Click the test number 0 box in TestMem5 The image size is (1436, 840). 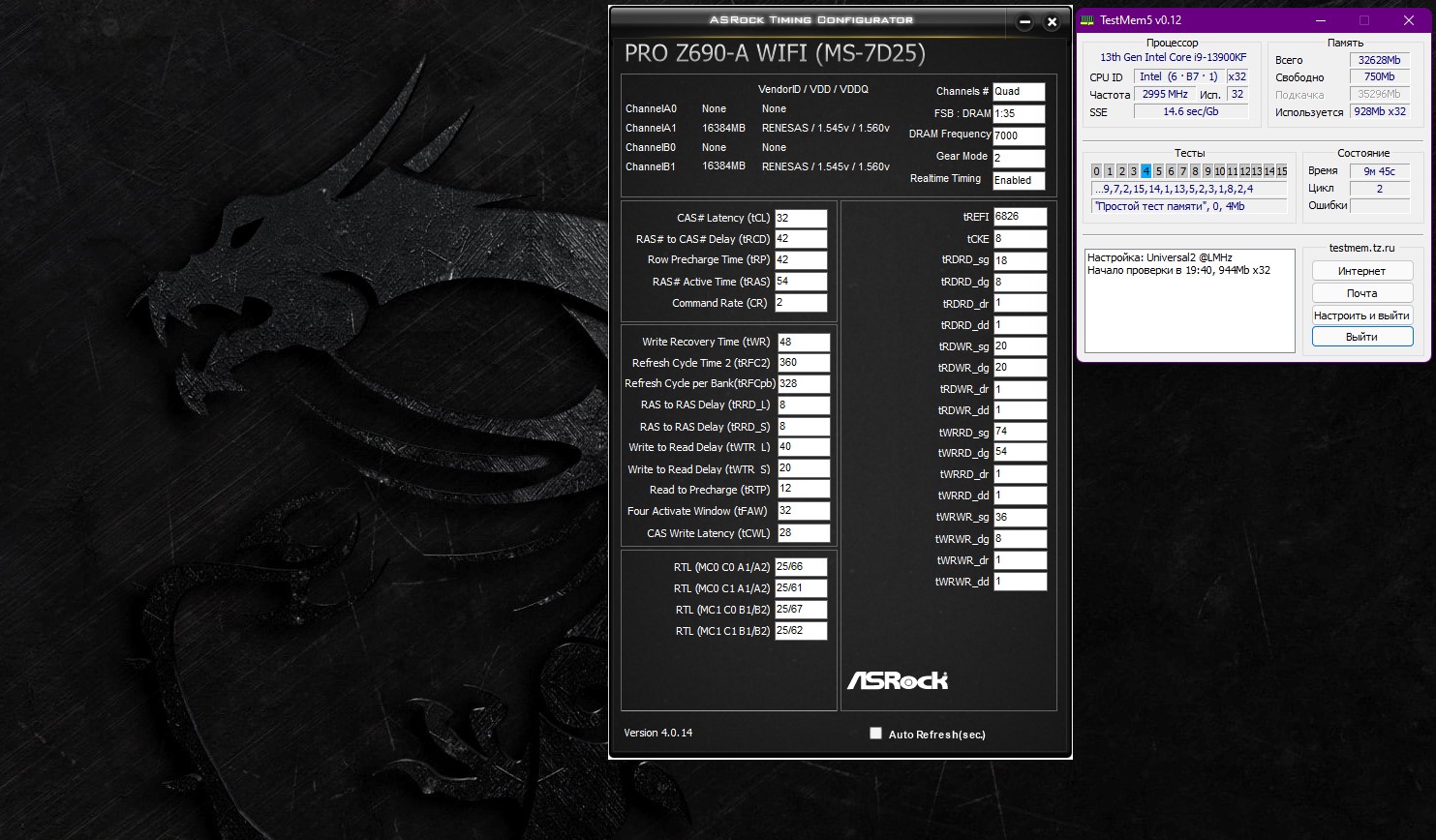1096,171
